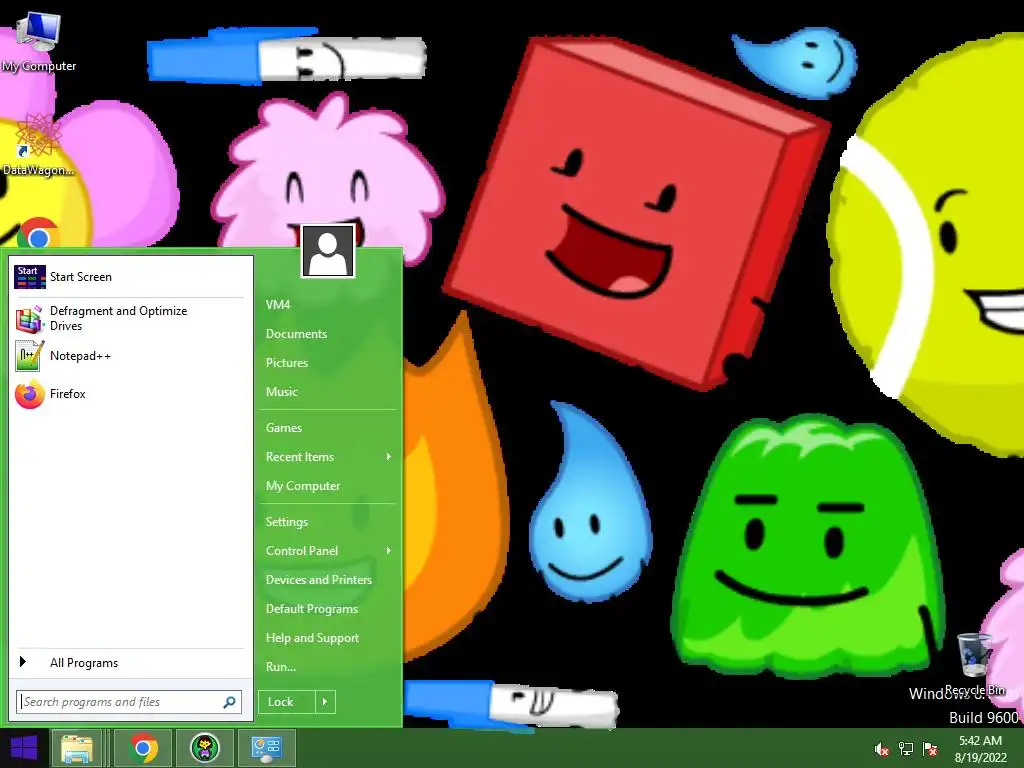Open the VM4 user folder
The height and width of the screenshot is (768, 1024).
tap(278, 304)
